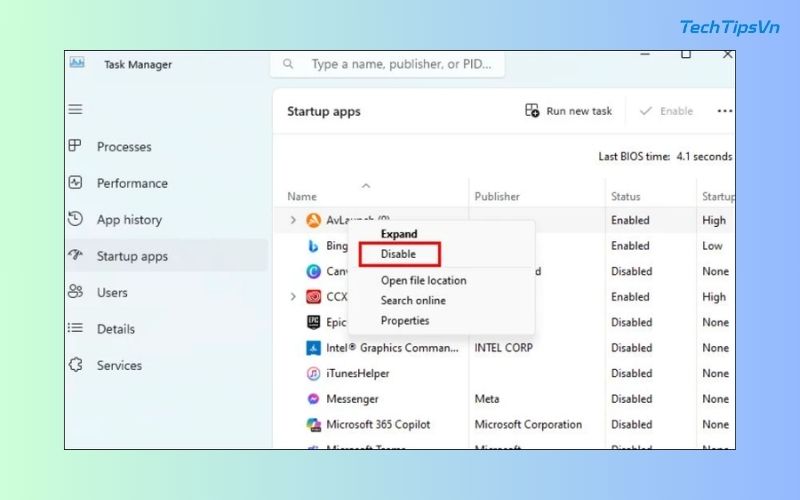Screen dimensions: 800x500
Task: Maximize the Task Manager window
Action: click(686, 54)
